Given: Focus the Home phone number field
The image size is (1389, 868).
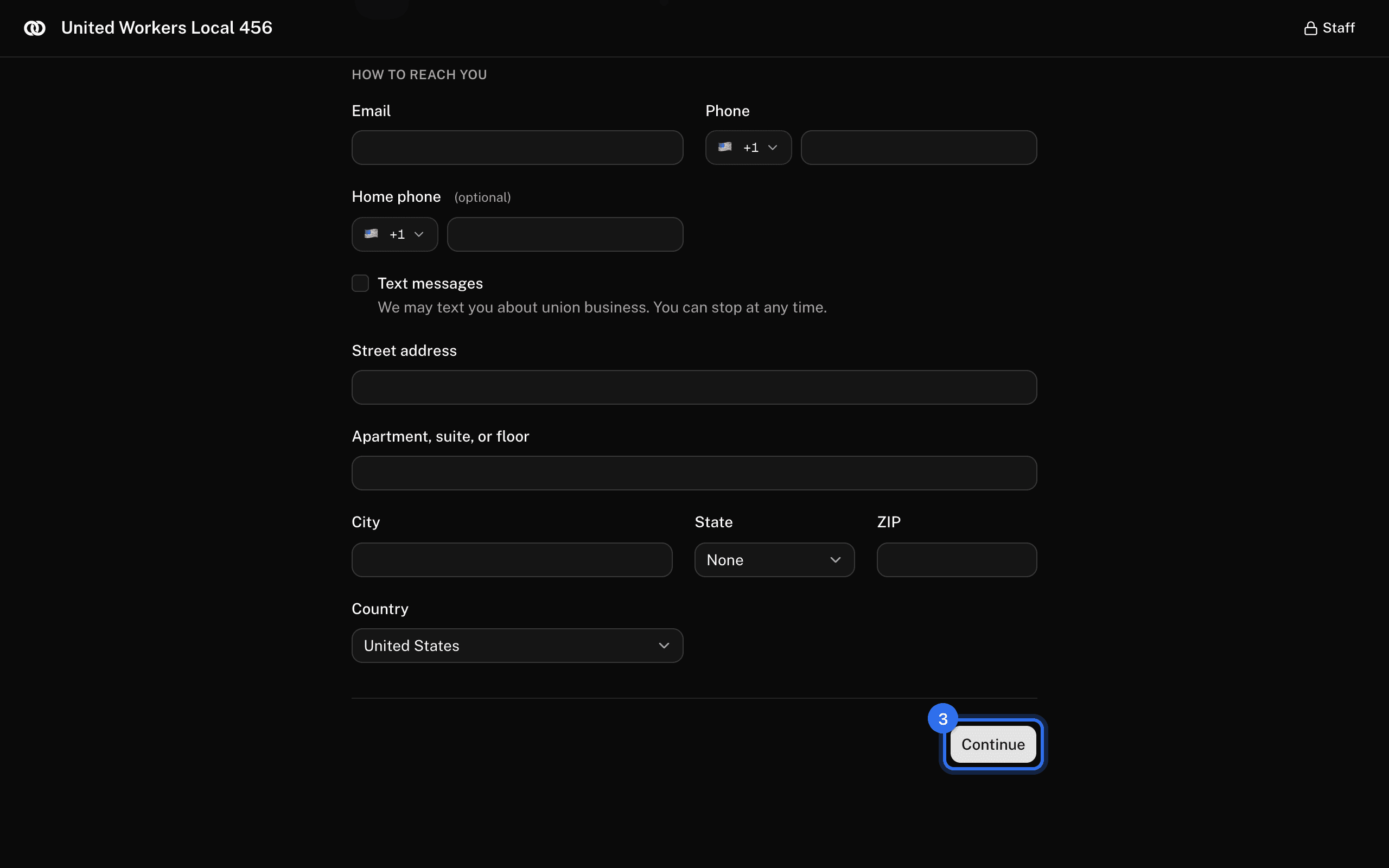Looking at the screenshot, I should tap(565, 234).
